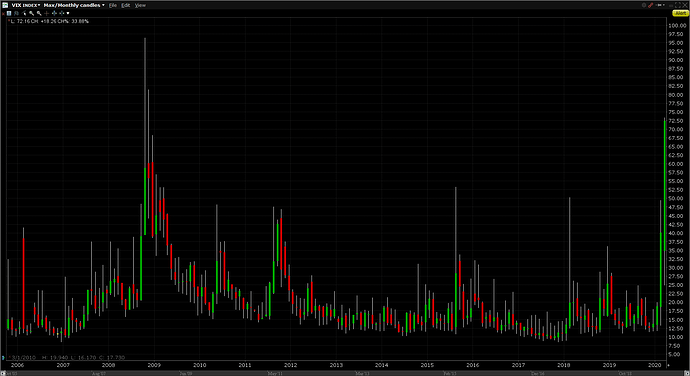Click the red X icon in the chart toolbar
Image resolution: width=690 pixels, height=376 pixels.
(4, 14)
